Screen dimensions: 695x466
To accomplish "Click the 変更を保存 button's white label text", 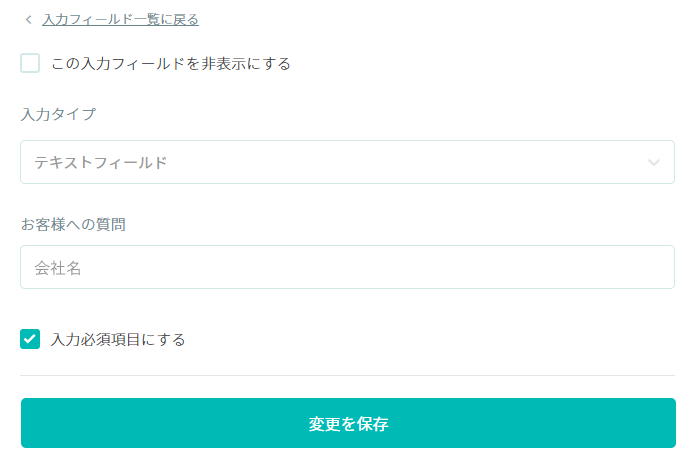I will pos(348,424).
